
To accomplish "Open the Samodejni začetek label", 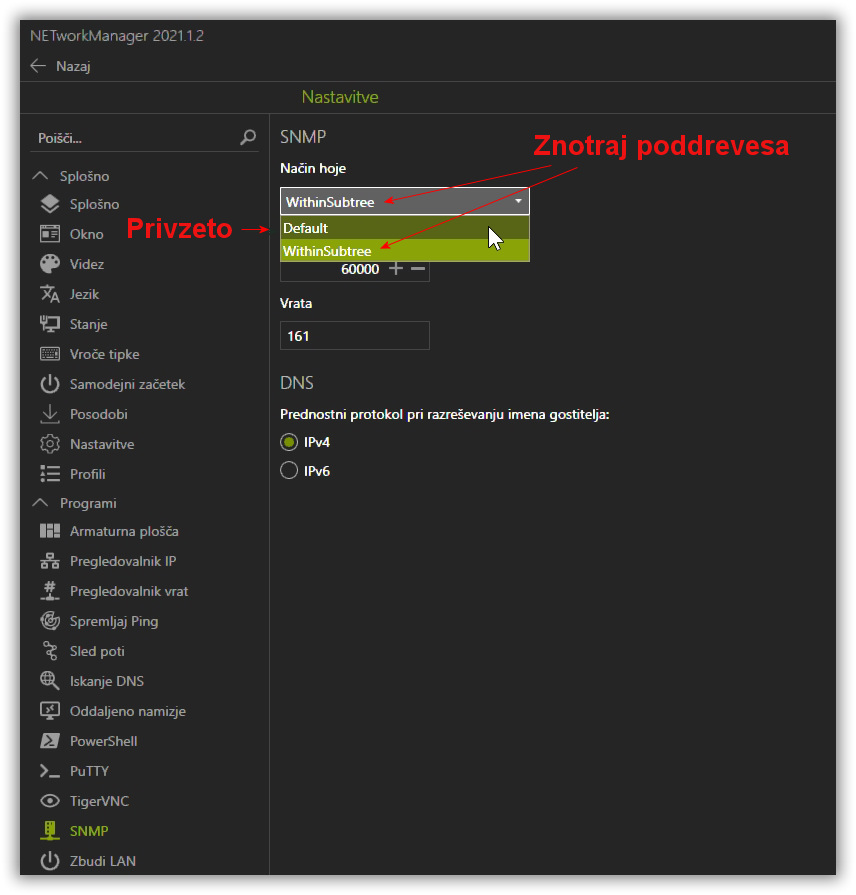I will tap(127, 384).
